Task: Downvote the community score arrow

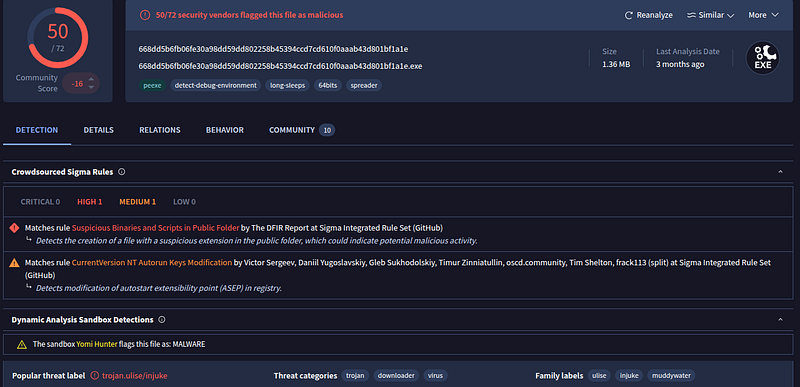Action: (x=91, y=87)
